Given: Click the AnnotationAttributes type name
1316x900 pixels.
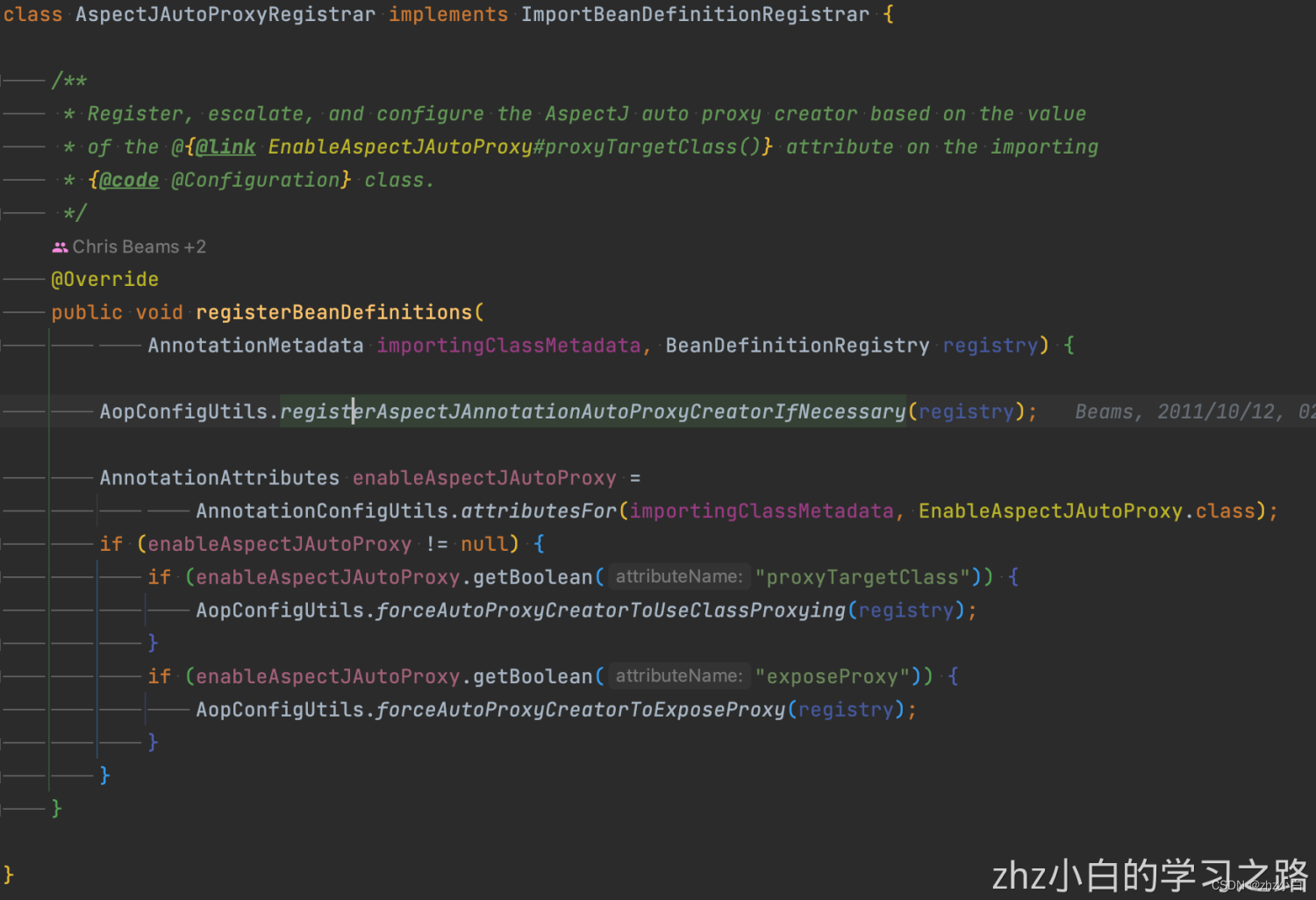Looking at the screenshot, I should pos(219,478).
